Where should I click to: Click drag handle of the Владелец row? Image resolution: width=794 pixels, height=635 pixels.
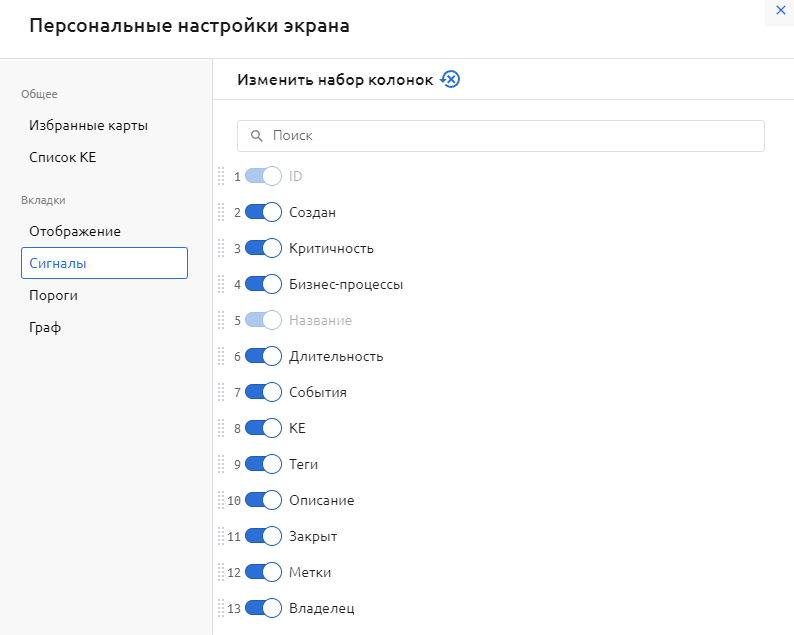pyautogui.click(x=221, y=608)
